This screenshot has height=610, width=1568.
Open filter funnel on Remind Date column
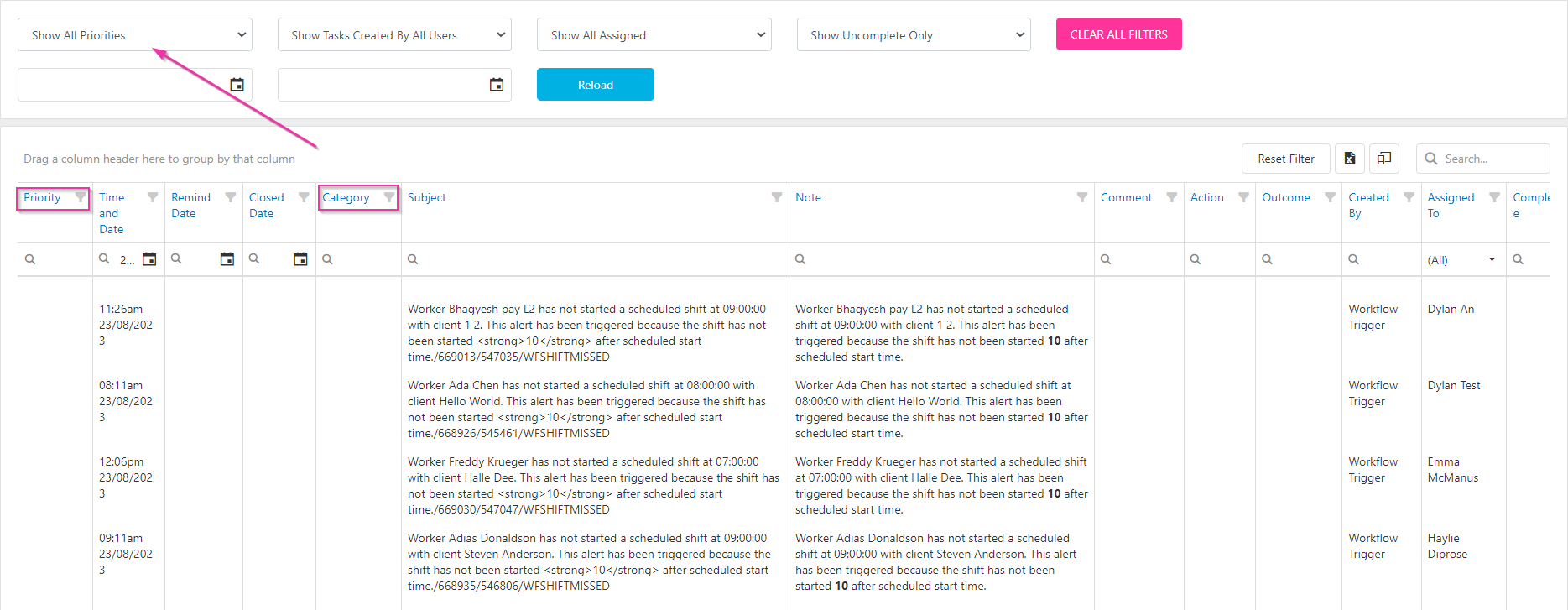pos(231,197)
